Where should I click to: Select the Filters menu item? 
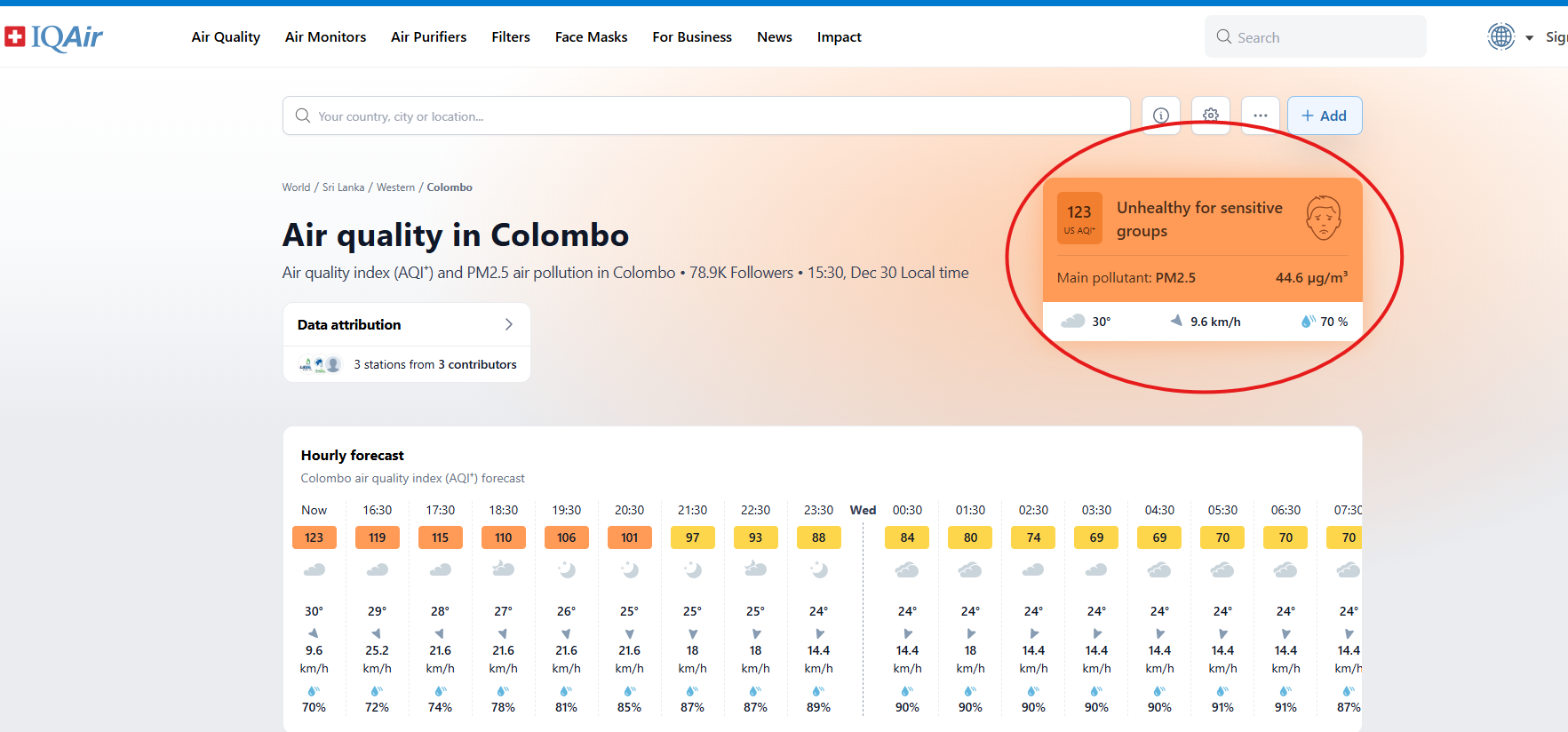point(511,36)
